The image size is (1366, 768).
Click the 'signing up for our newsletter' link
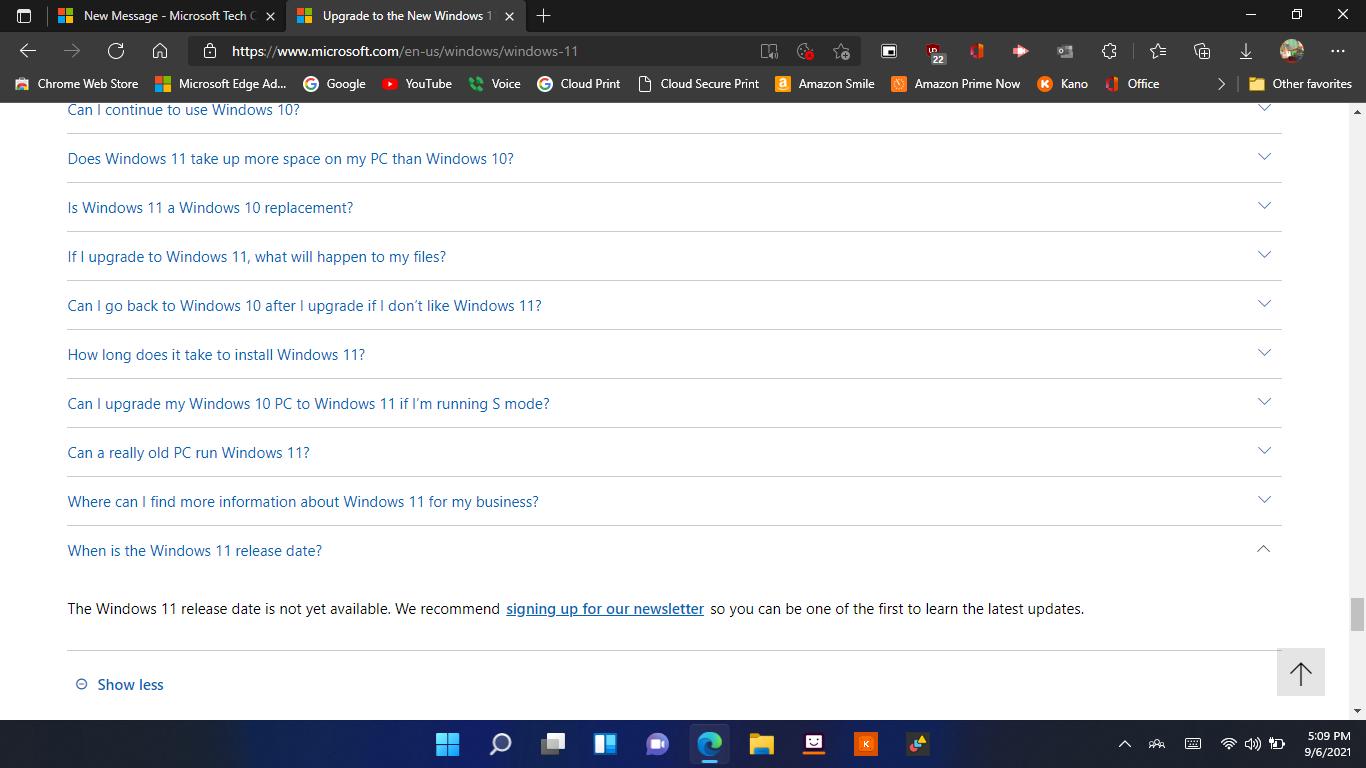(604, 608)
